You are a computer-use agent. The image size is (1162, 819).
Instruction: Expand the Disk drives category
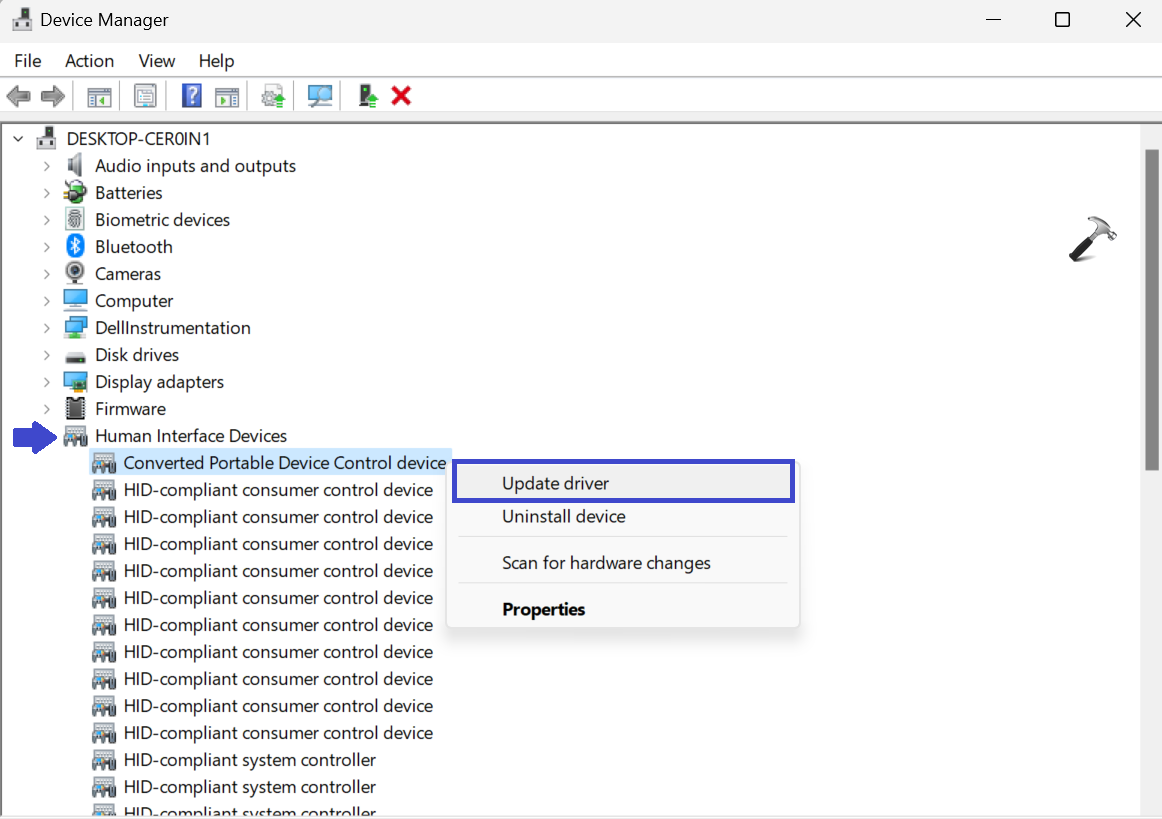click(47, 355)
